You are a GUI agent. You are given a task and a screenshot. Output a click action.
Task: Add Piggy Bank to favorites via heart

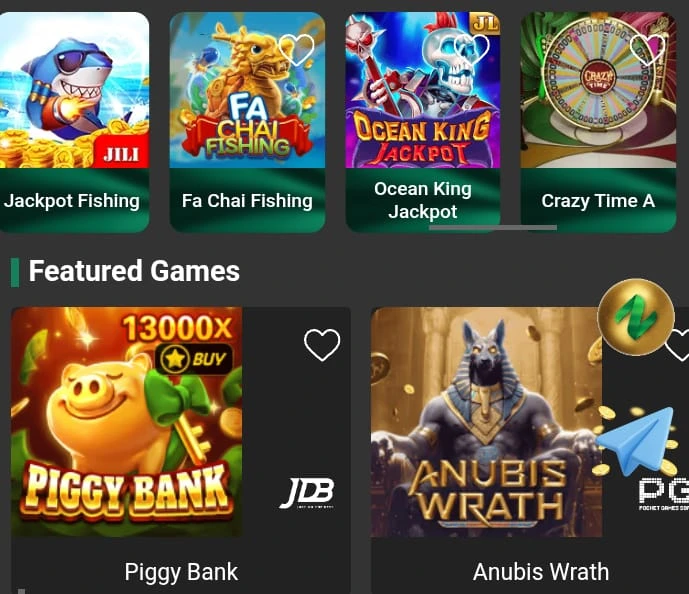coord(322,344)
